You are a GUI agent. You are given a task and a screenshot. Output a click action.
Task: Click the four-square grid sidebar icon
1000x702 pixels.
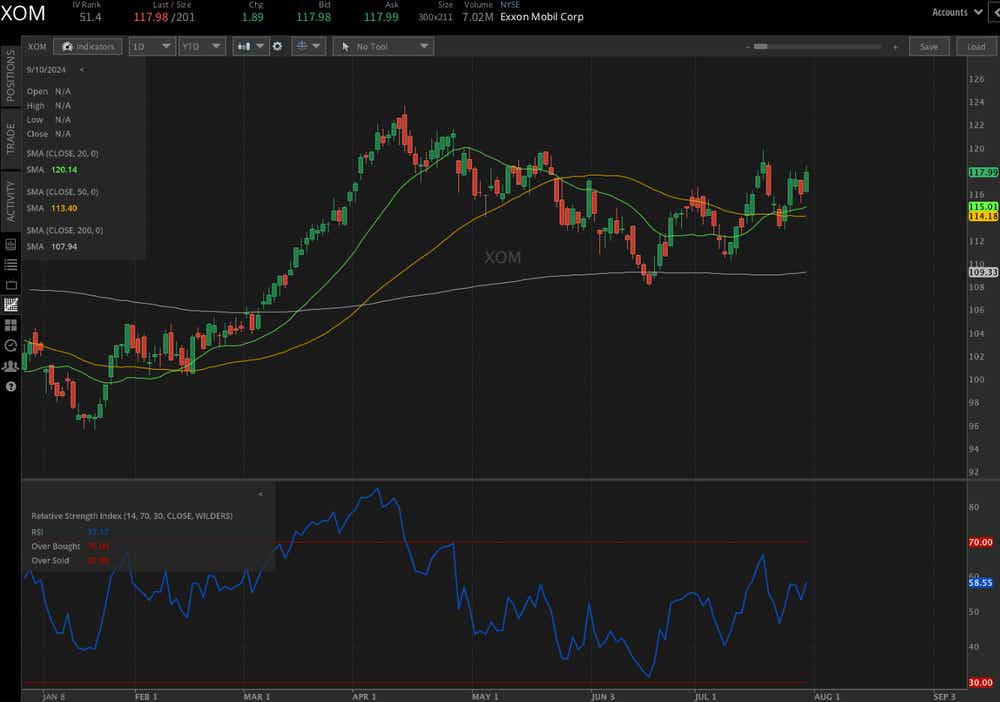pos(11,325)
